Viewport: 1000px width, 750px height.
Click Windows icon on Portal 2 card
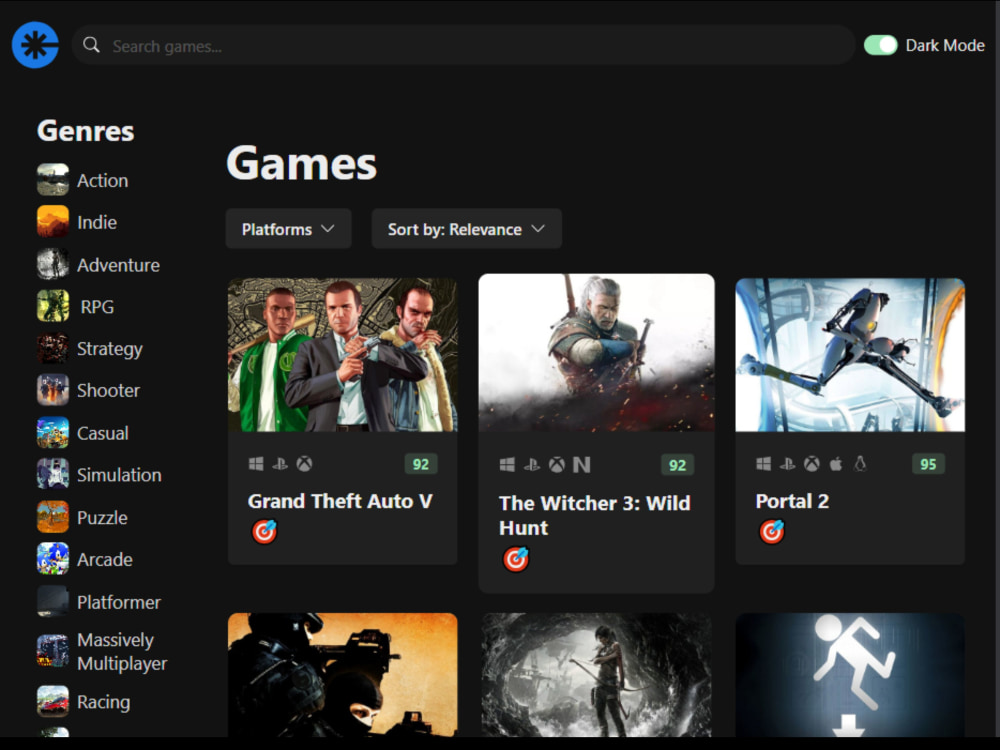(763, 464)
